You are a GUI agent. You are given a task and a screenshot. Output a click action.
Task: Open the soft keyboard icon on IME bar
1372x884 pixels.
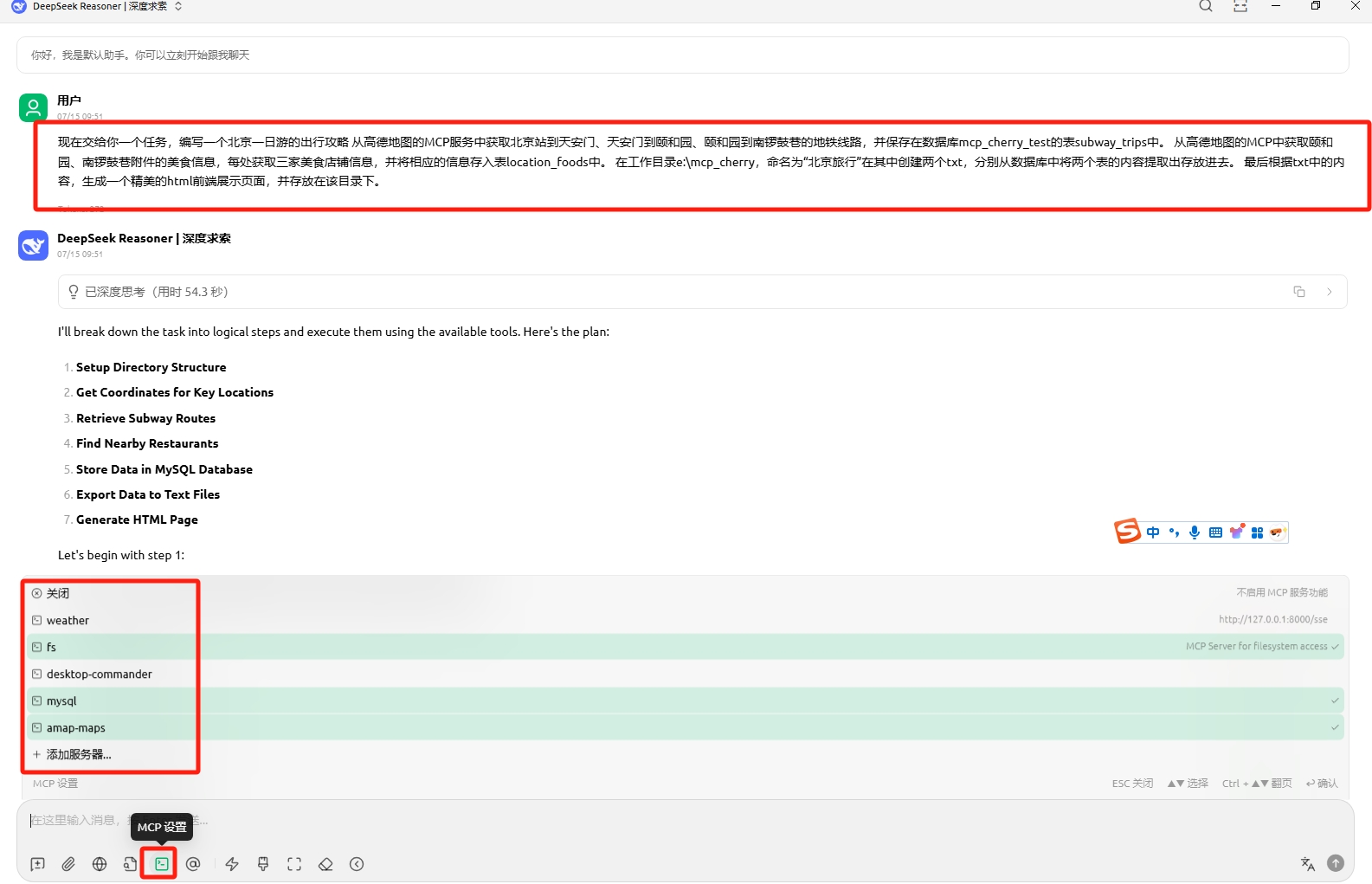1215,532
